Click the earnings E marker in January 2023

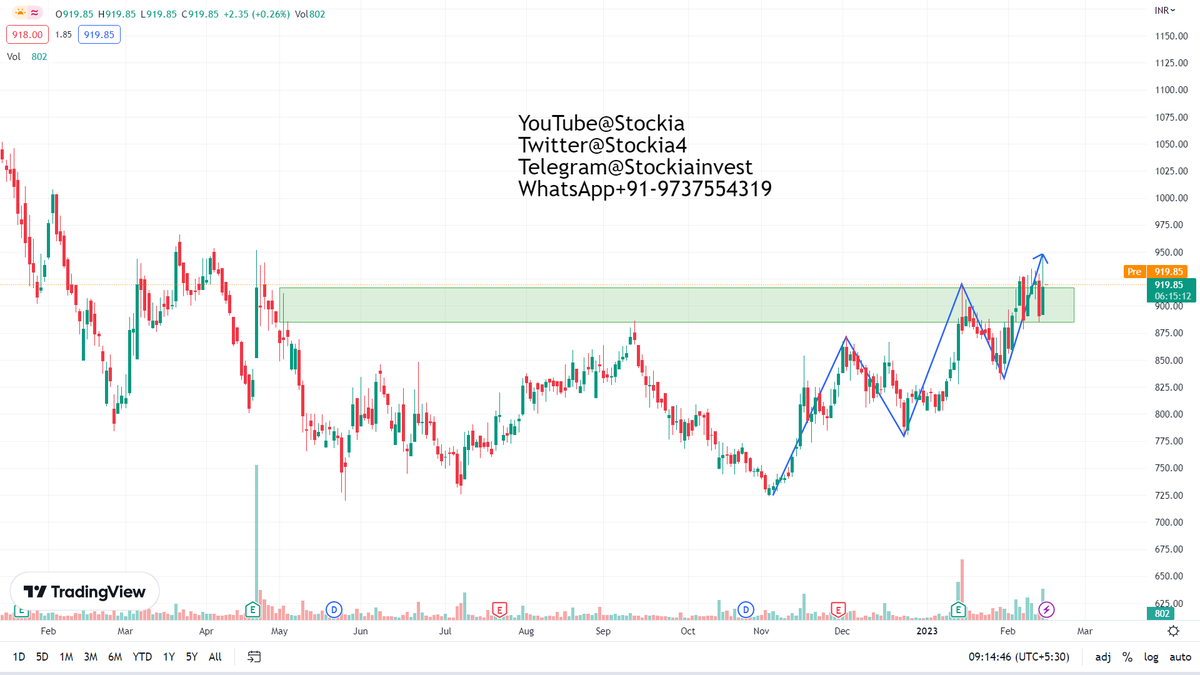[958, 609]
